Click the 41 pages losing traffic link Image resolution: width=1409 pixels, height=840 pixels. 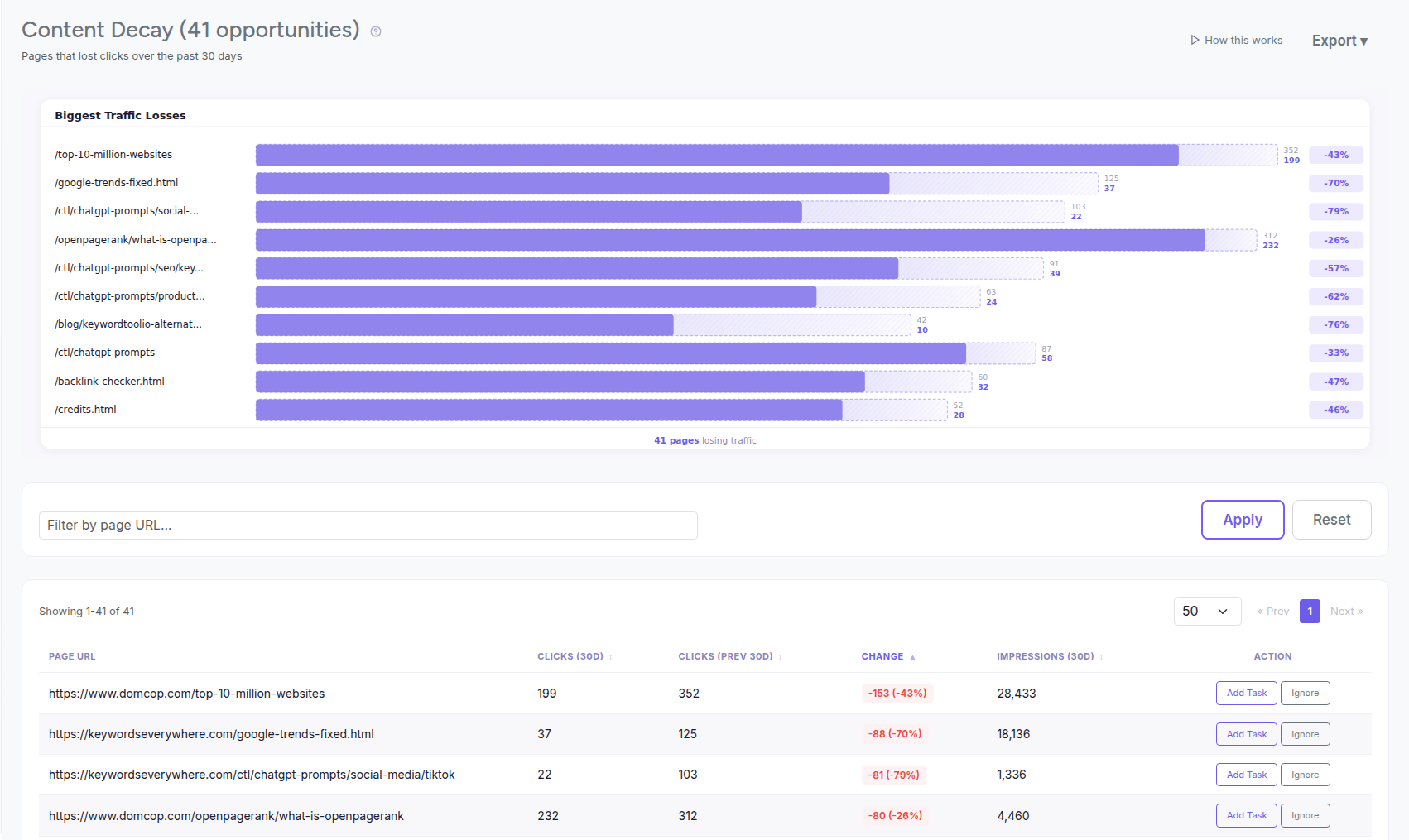[x=704, y=440]
